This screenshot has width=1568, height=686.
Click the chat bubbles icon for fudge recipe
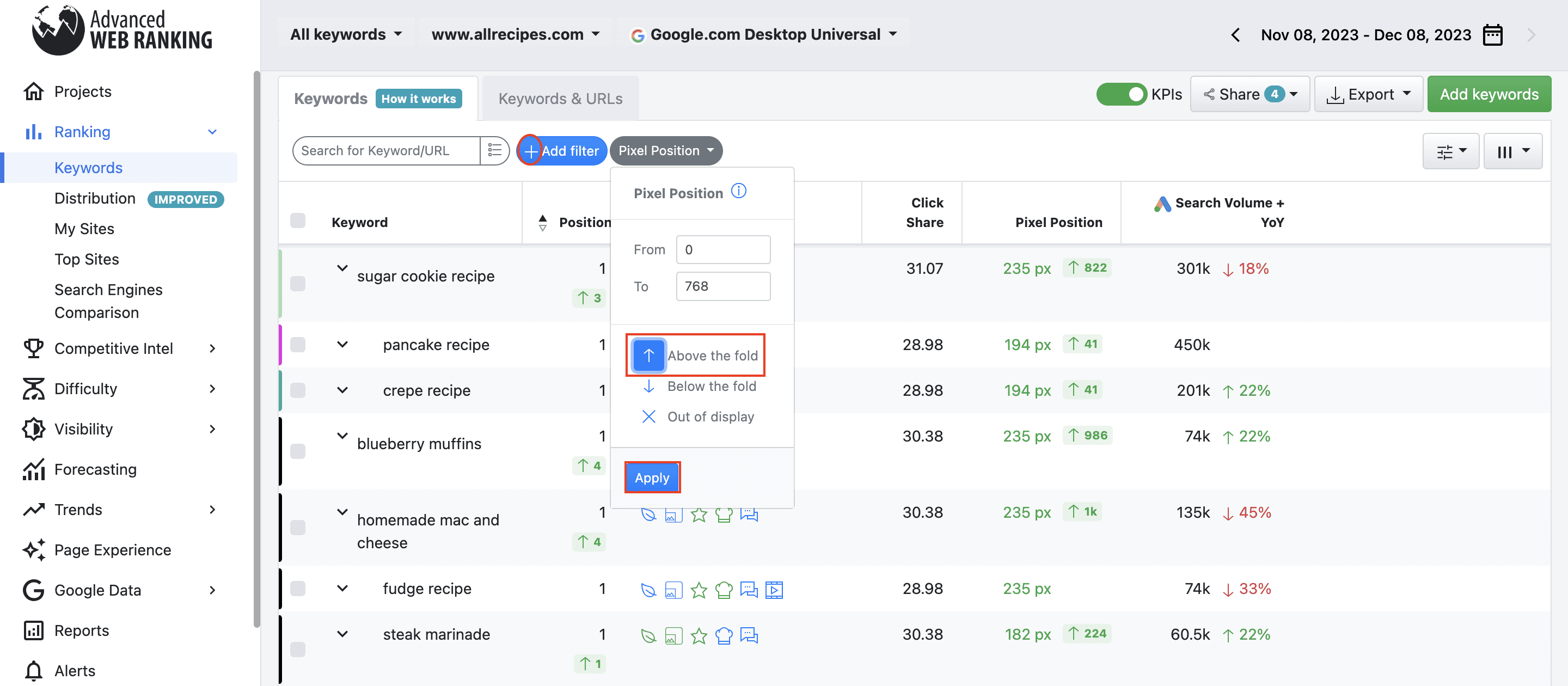click(x=749, y=589)
